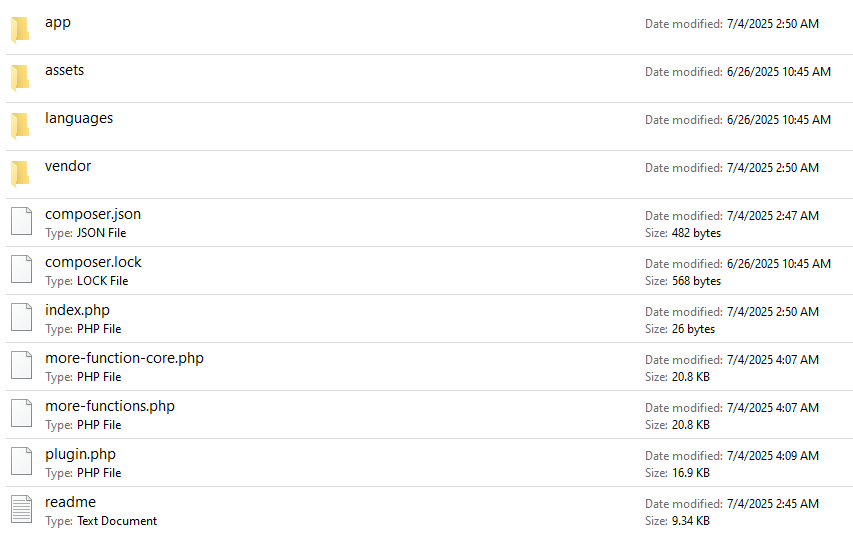Image resolution: width=853 pixels, height=551 pixels.
Task: Select the vendor folder icon
Action: click(x=20, y=173)
